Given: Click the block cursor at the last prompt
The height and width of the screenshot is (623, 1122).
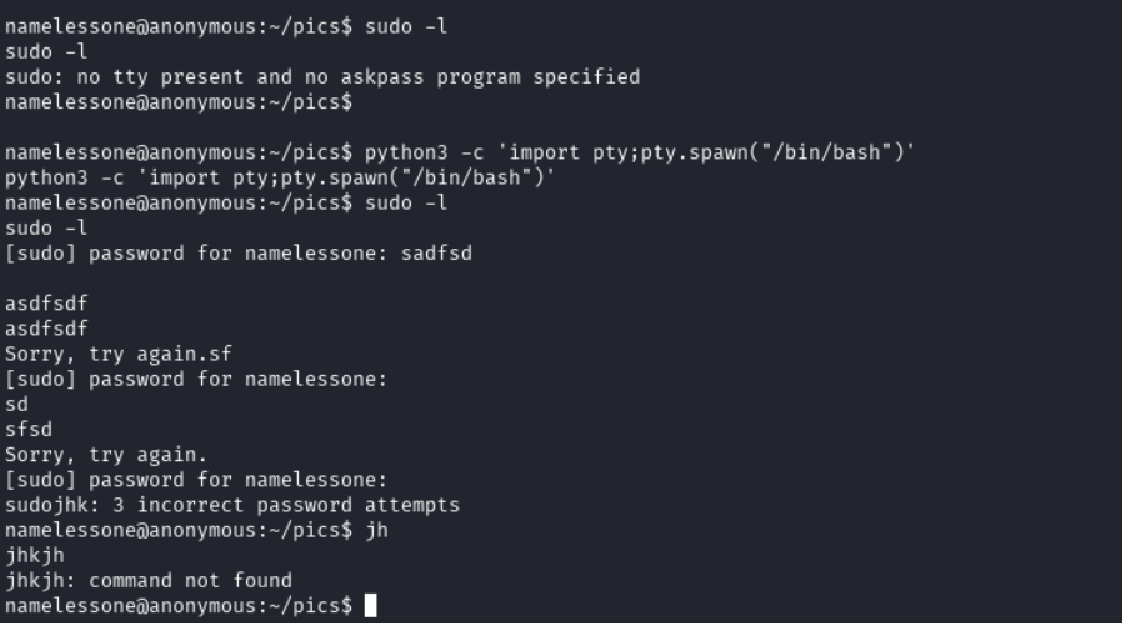Looking at the screenshot, I should point(370,606).
